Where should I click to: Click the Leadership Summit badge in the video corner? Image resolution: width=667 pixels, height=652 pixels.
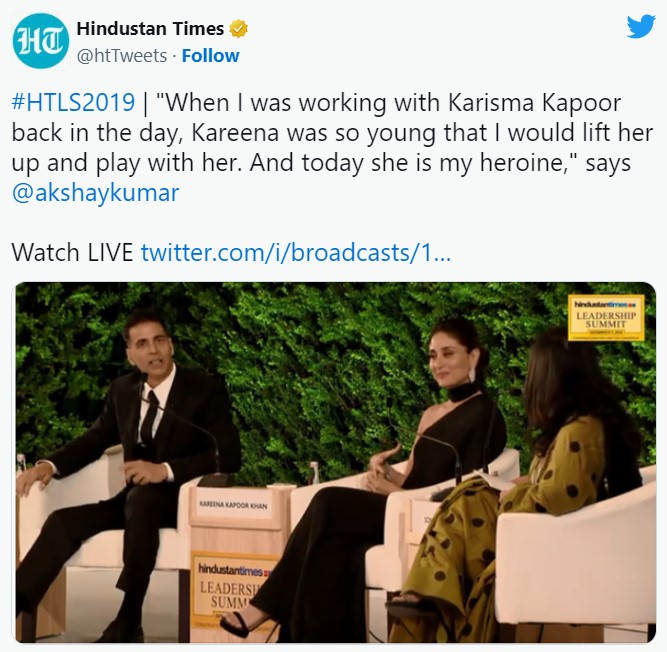click(x=606, y=318)
